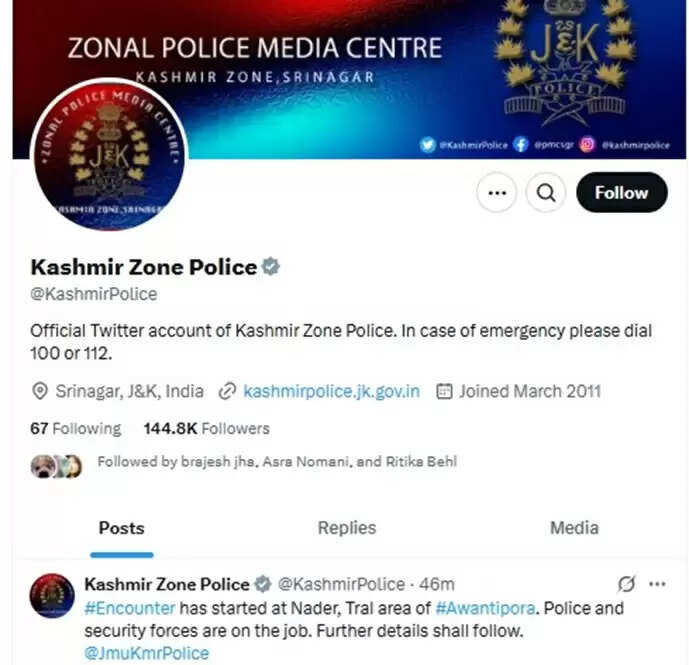
Task: View the 144.8K Followers list
Action: pyautogui.click(x=207, y=429)
